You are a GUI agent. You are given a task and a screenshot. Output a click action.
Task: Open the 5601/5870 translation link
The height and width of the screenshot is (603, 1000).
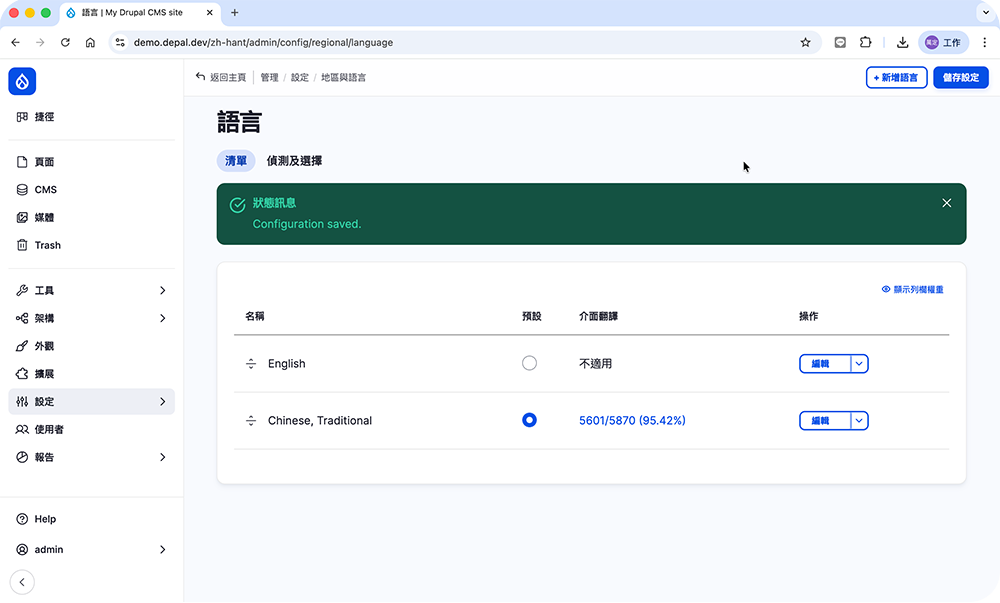tap(632, 421)
